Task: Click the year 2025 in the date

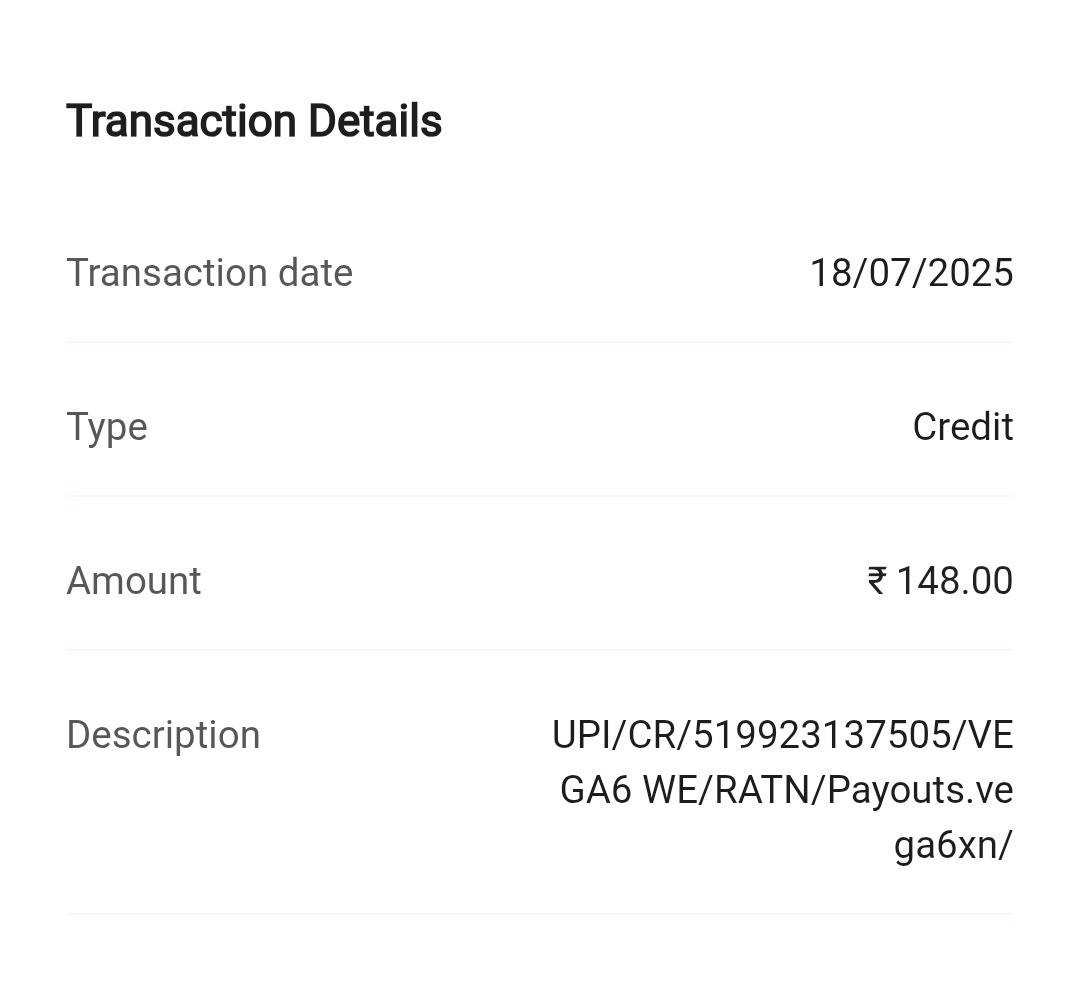Action: (970, 273)
